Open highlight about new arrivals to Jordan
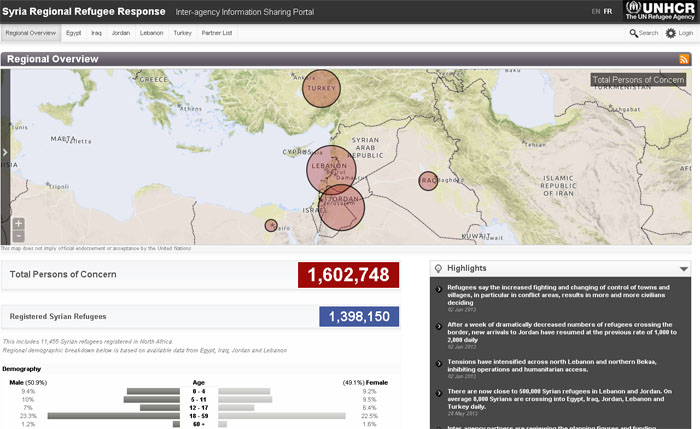 click(x=562, y=332)
